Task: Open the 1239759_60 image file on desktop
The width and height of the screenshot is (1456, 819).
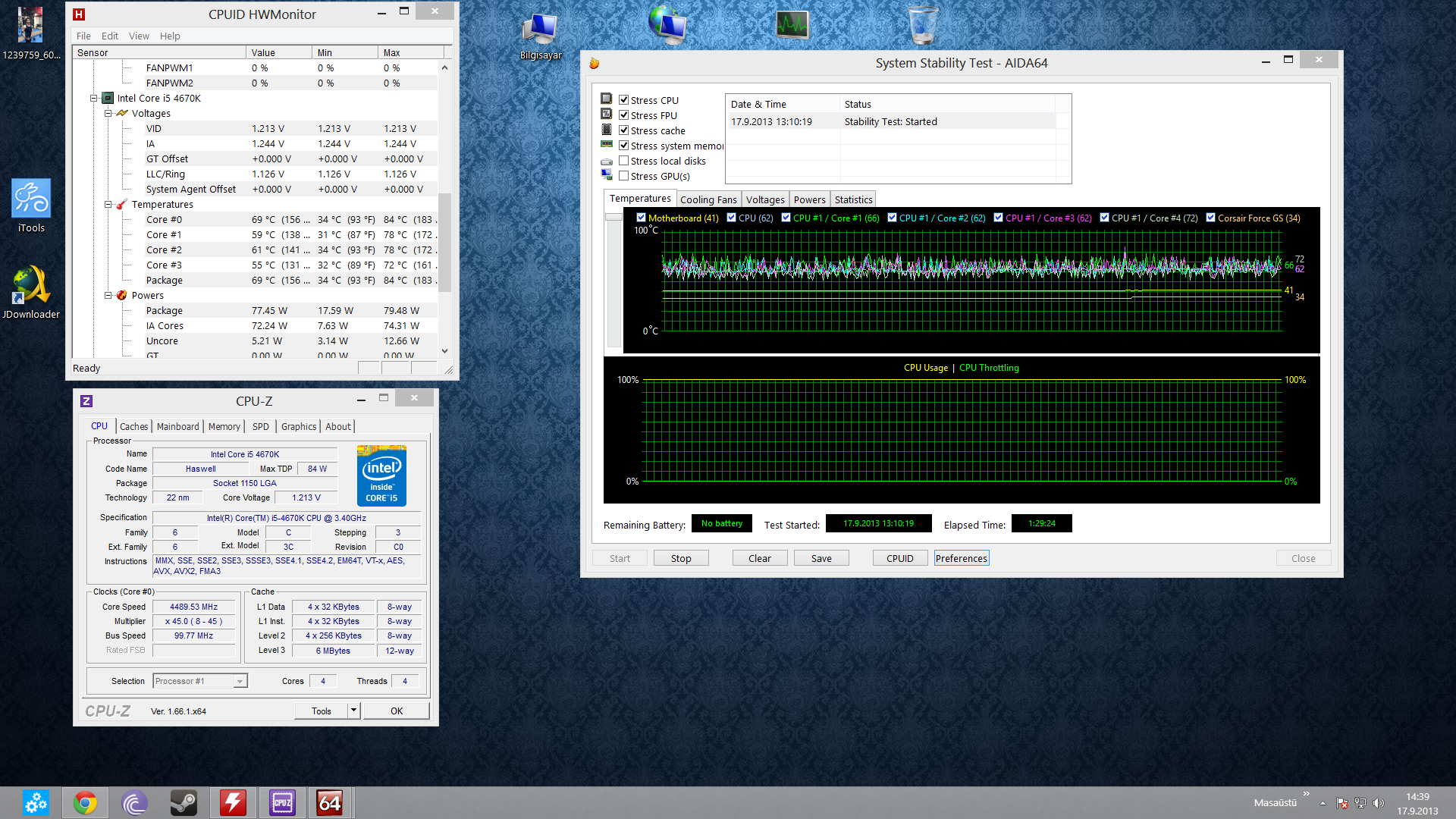Action: point(31,33)
